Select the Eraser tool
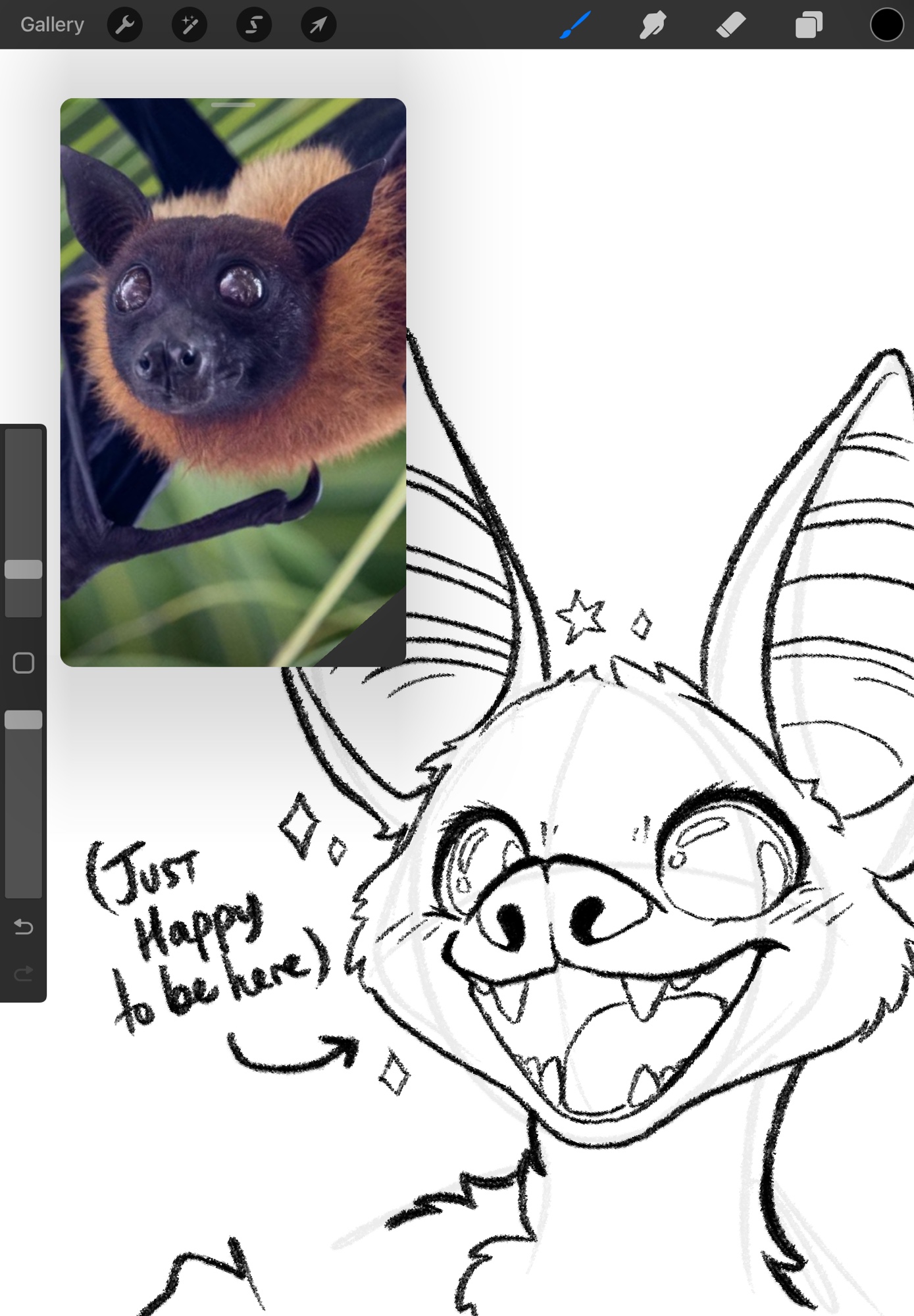This screenshot has width=914, height=1316. pos(730,25)
